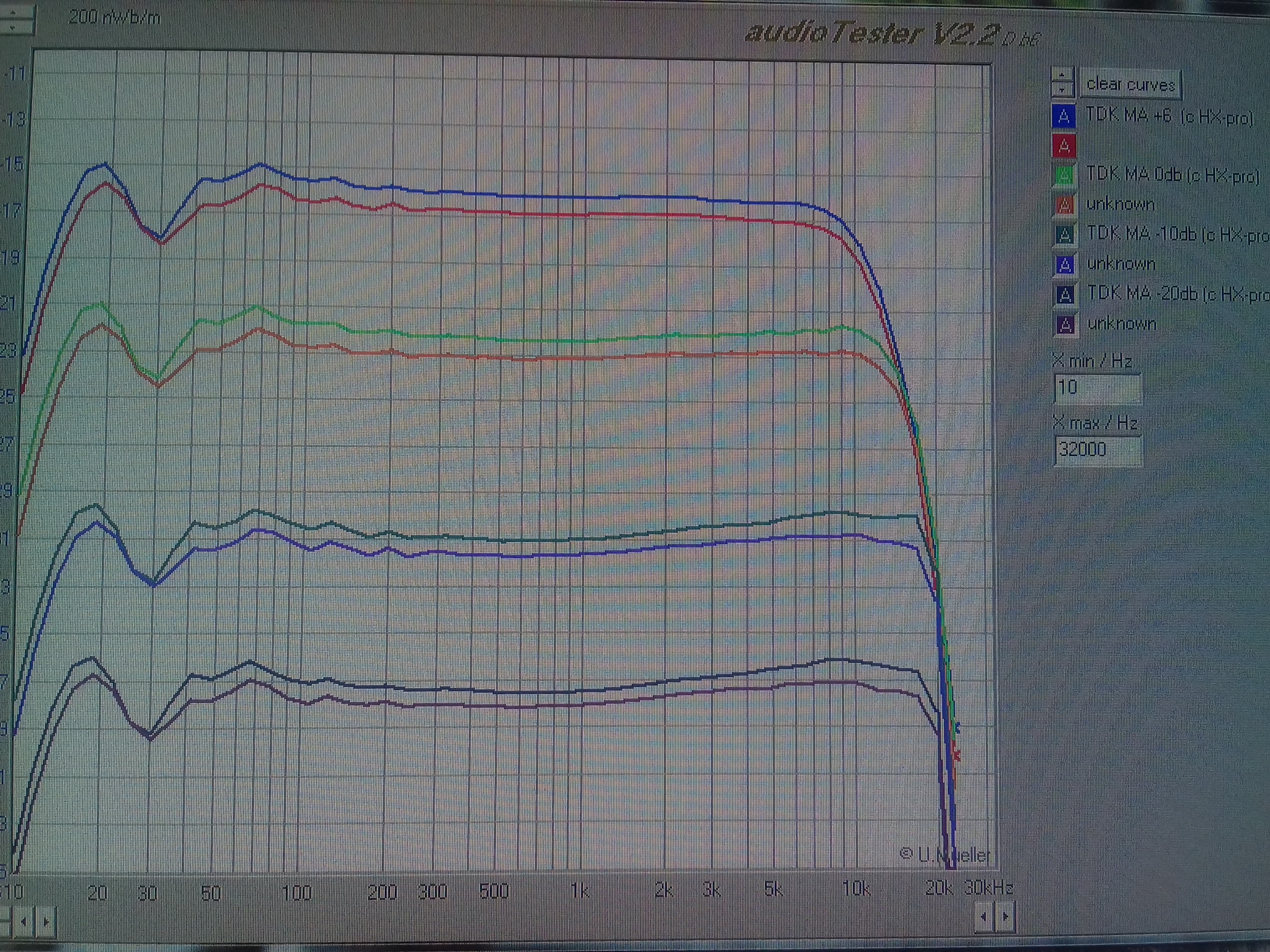Viewport: 1270px width, 952px height.
Task: Toggle the light red unknown curve
Action: (x=1064, y=205)
